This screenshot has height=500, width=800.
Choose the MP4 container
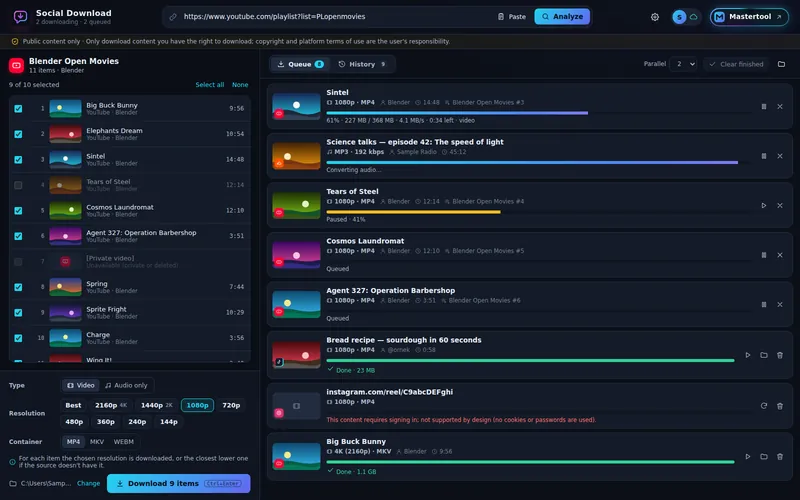pos(73,442)
